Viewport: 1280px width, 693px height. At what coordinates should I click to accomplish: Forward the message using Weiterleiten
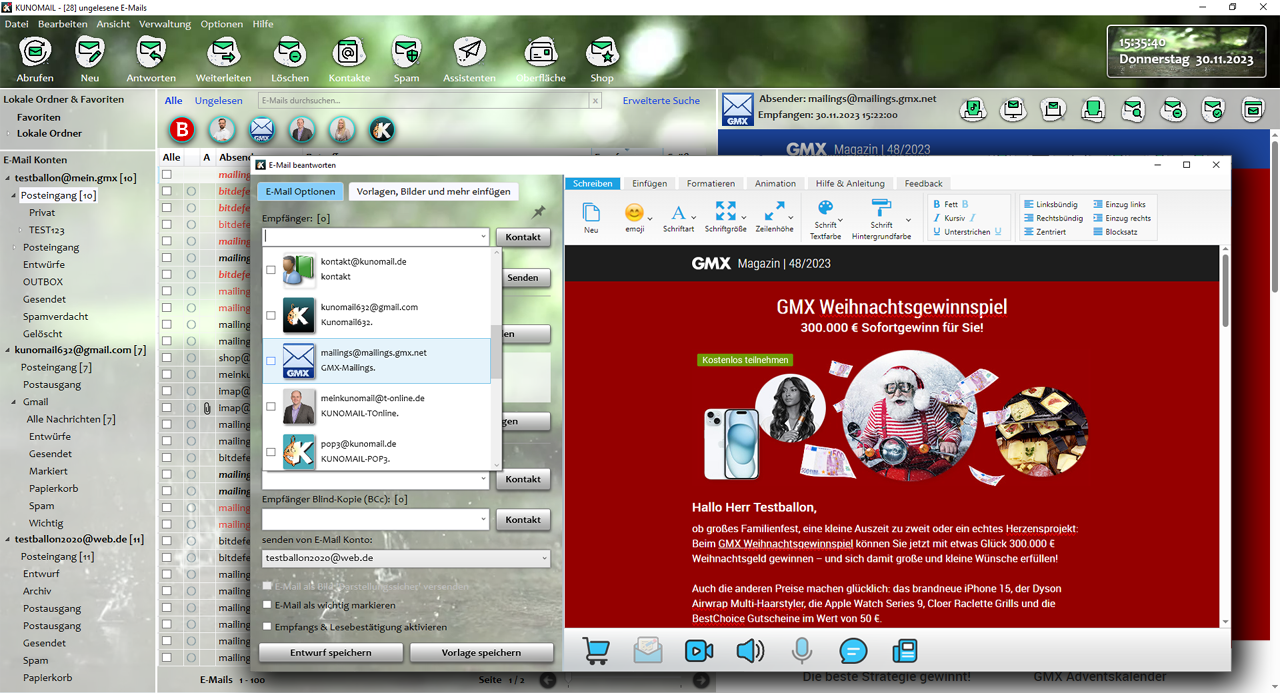pos(223,51)
